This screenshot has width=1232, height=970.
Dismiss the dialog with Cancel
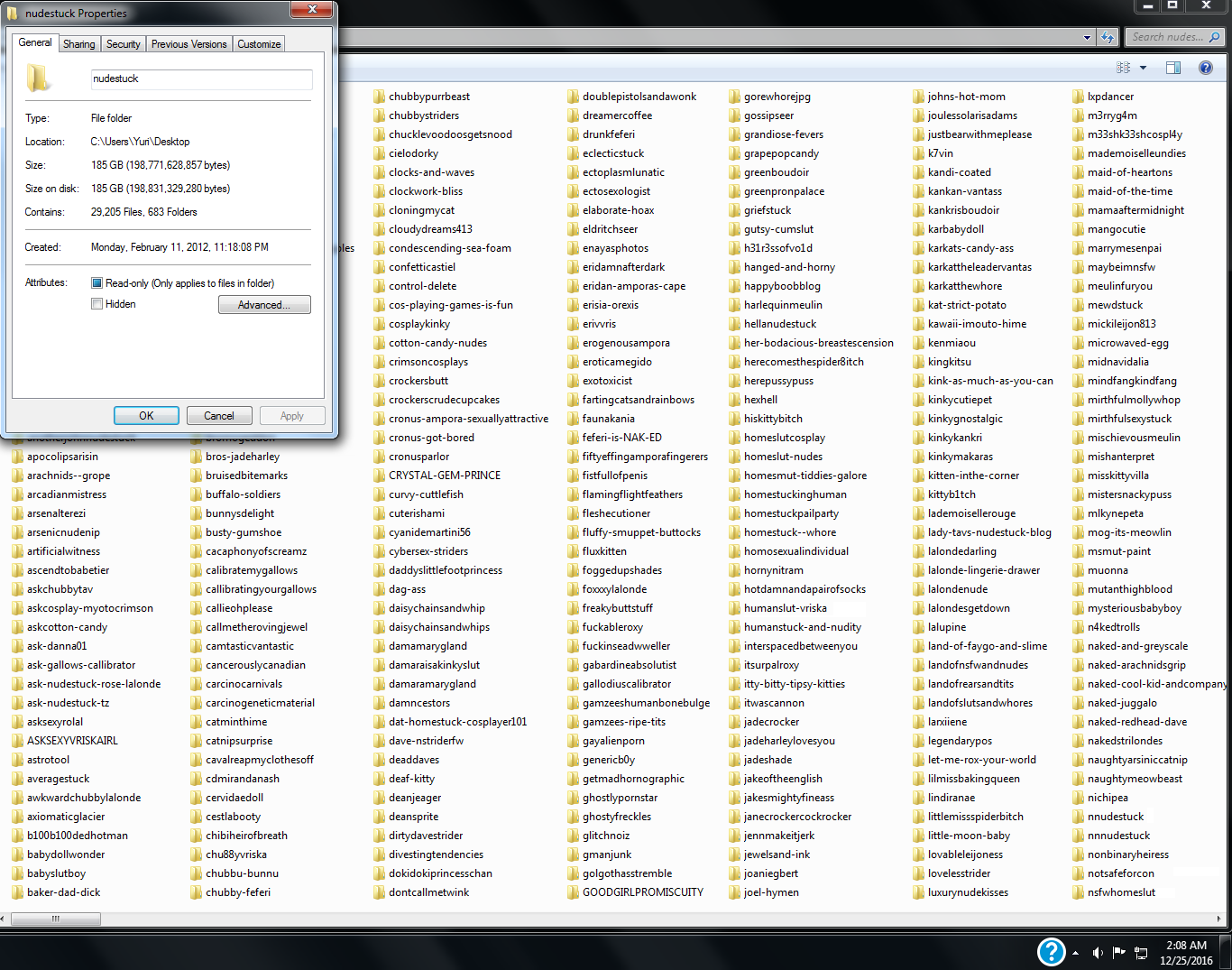219,416
